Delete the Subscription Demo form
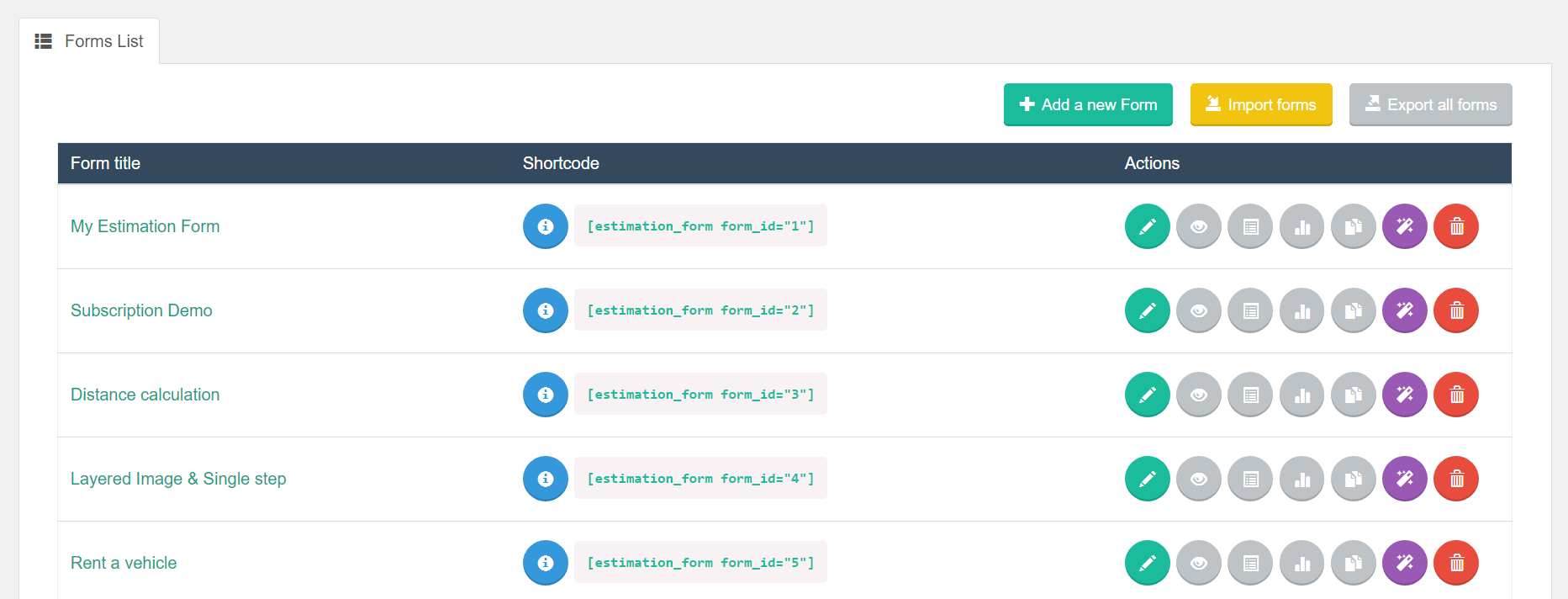This screenshot has width=1568, height=599. click(x=1456, y=310)
